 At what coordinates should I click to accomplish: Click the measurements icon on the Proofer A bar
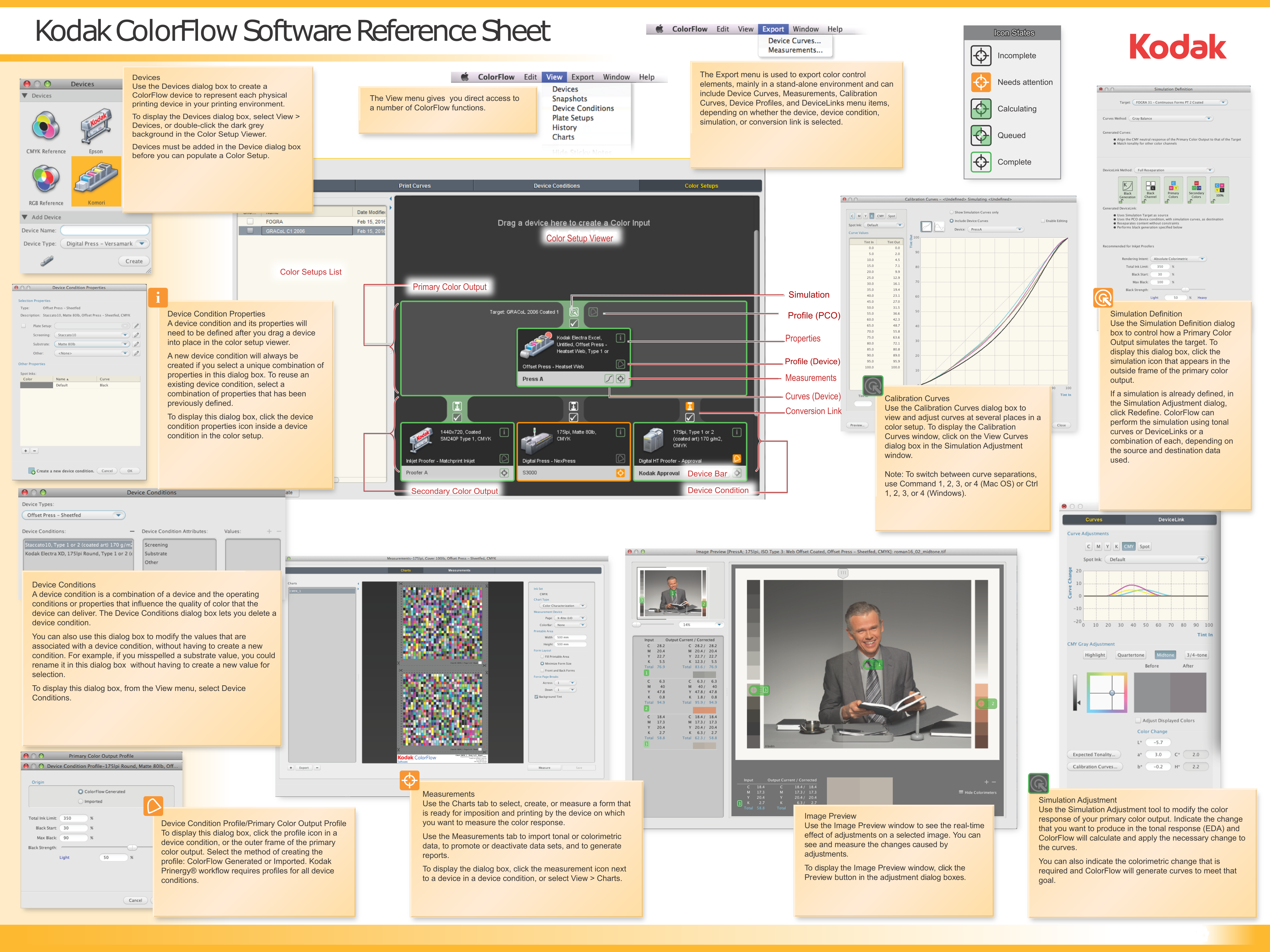[x=503, y=473]
